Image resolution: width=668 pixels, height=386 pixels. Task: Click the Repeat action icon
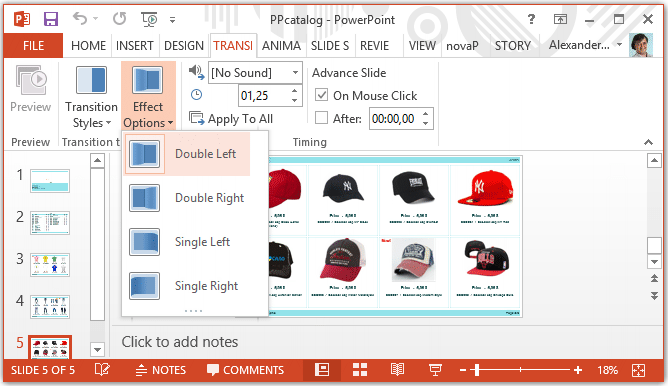(120, 19)
